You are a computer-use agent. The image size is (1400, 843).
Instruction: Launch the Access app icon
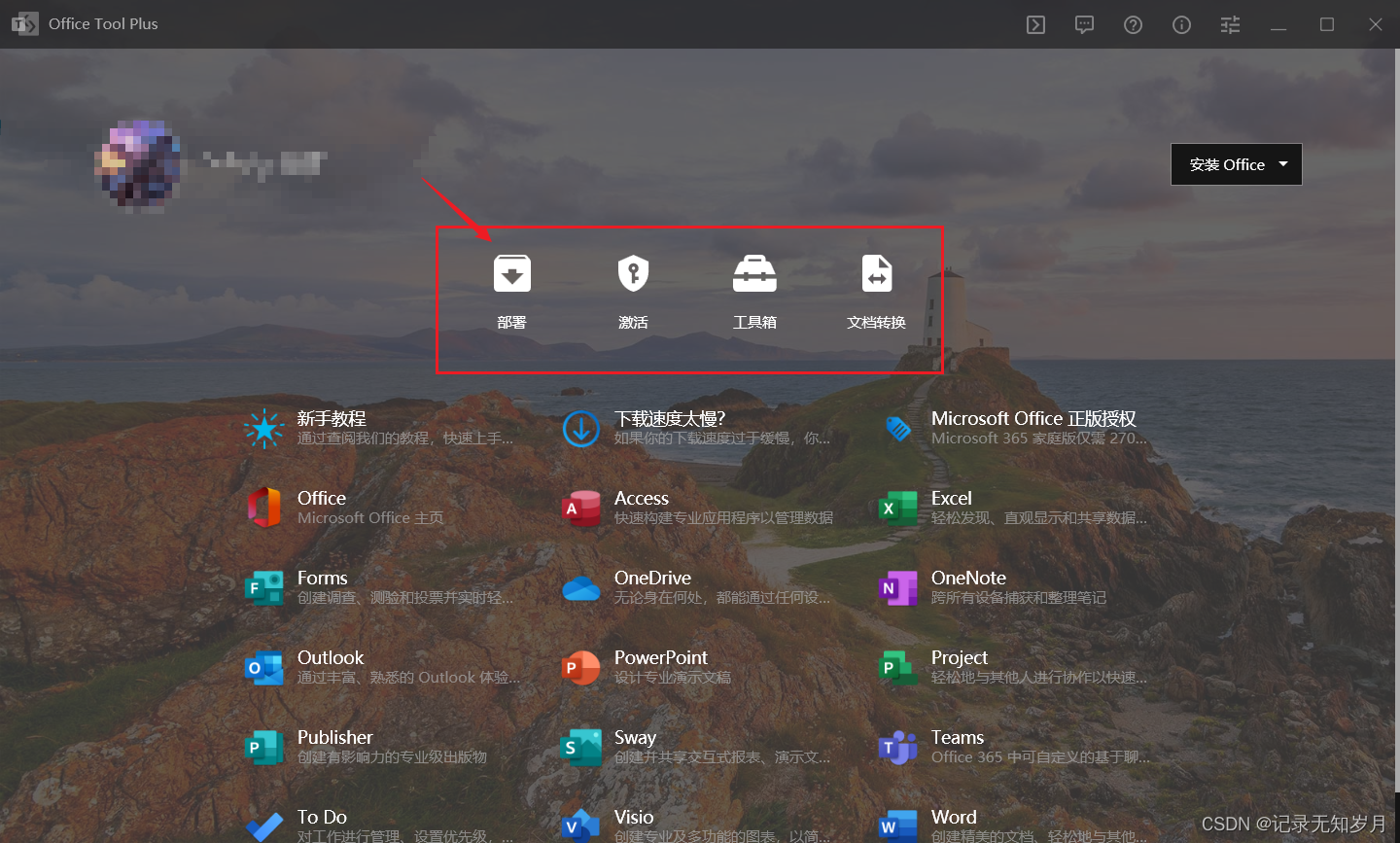pyautogui.click(x=581, y=508)
